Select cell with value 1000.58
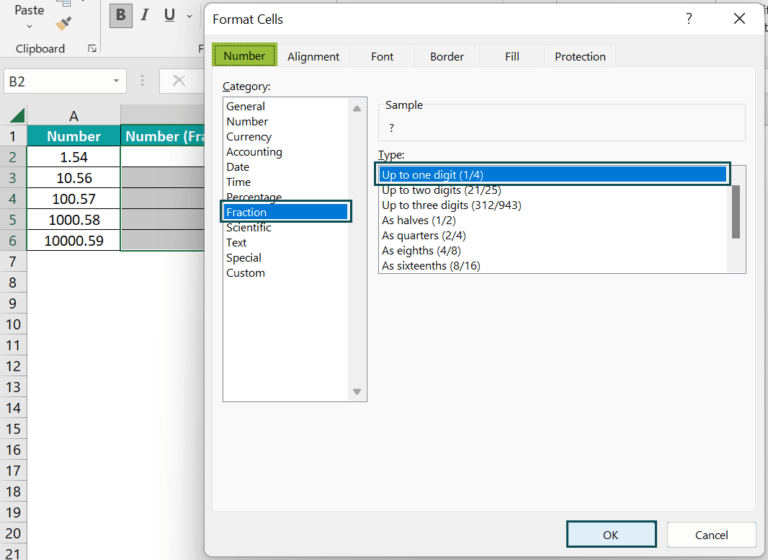The image size is (768, 560). coord(73,219)
